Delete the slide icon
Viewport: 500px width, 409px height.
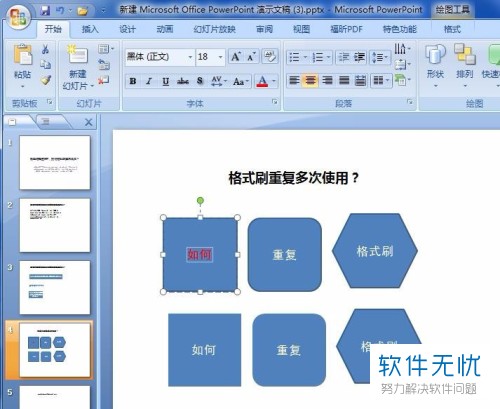(104, 80)
